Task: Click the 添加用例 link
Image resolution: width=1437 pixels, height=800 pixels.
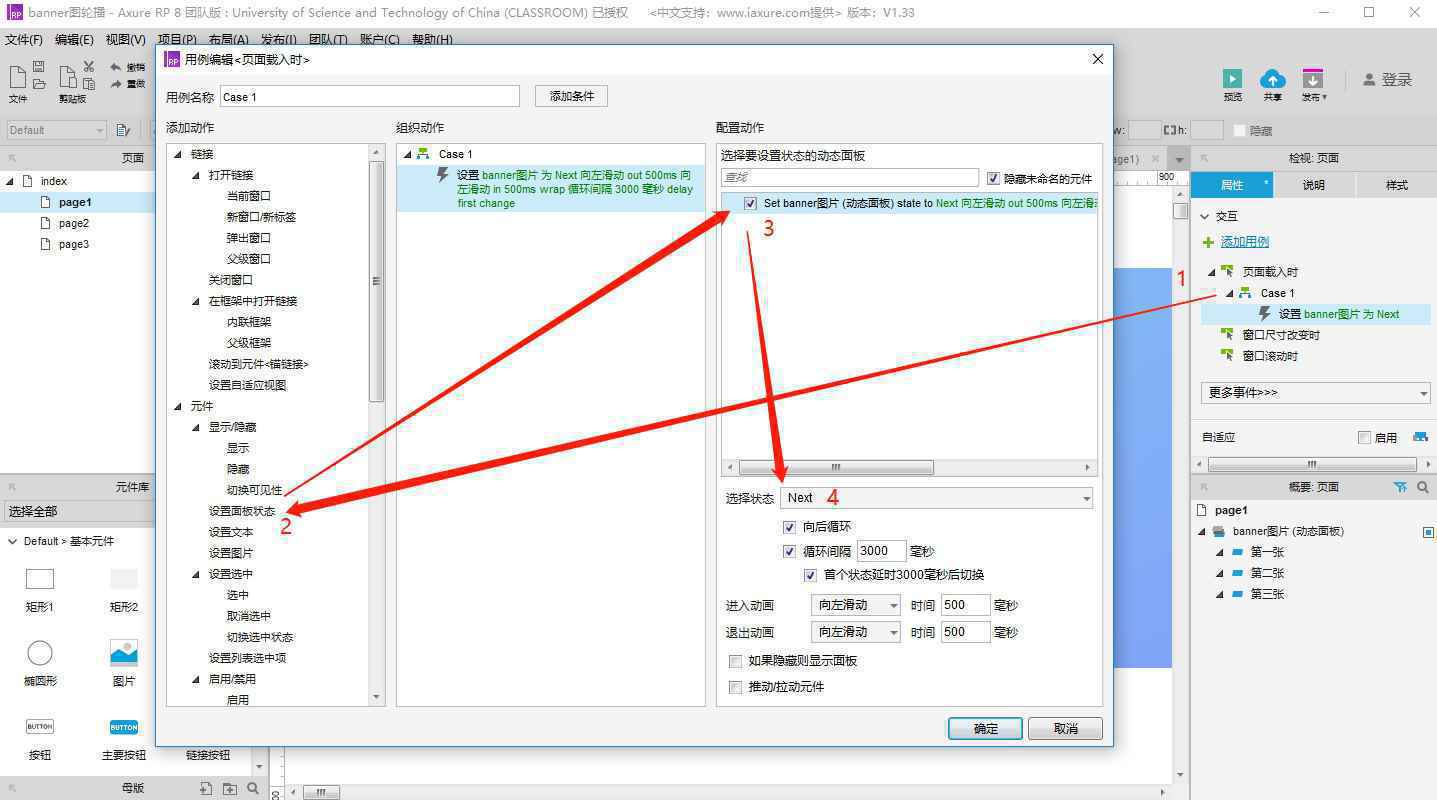Action: tap(1245, 242)
